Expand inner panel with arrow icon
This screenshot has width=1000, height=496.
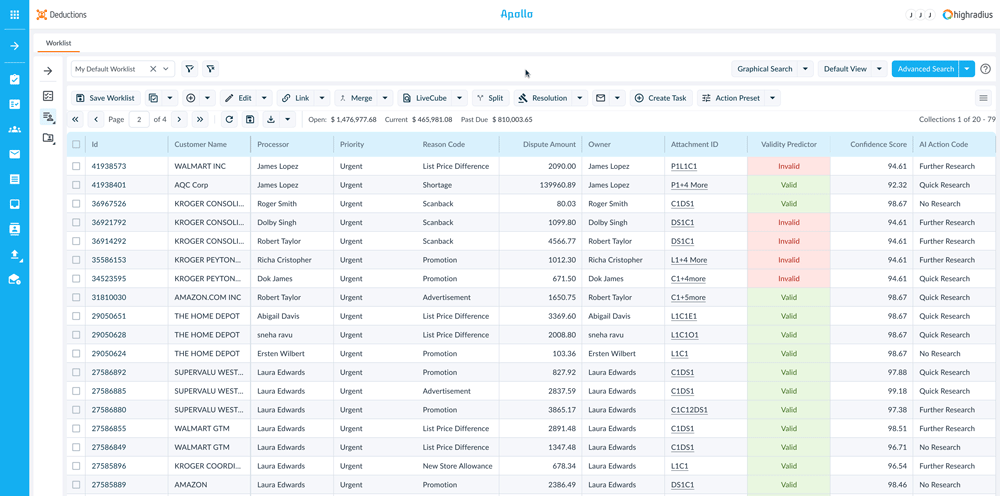tap(48, 71)
